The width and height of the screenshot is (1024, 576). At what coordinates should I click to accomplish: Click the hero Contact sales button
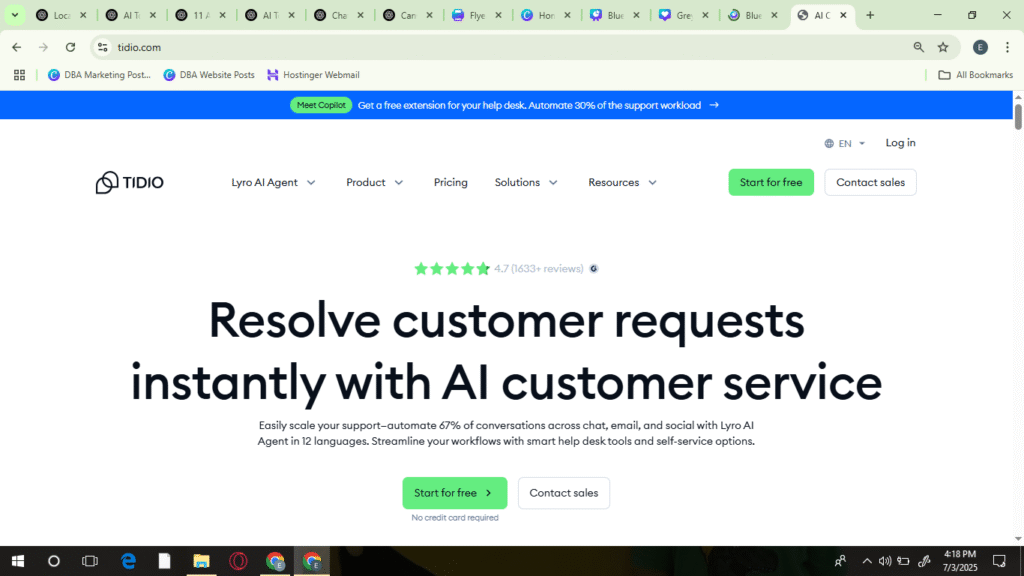point(564,493)
